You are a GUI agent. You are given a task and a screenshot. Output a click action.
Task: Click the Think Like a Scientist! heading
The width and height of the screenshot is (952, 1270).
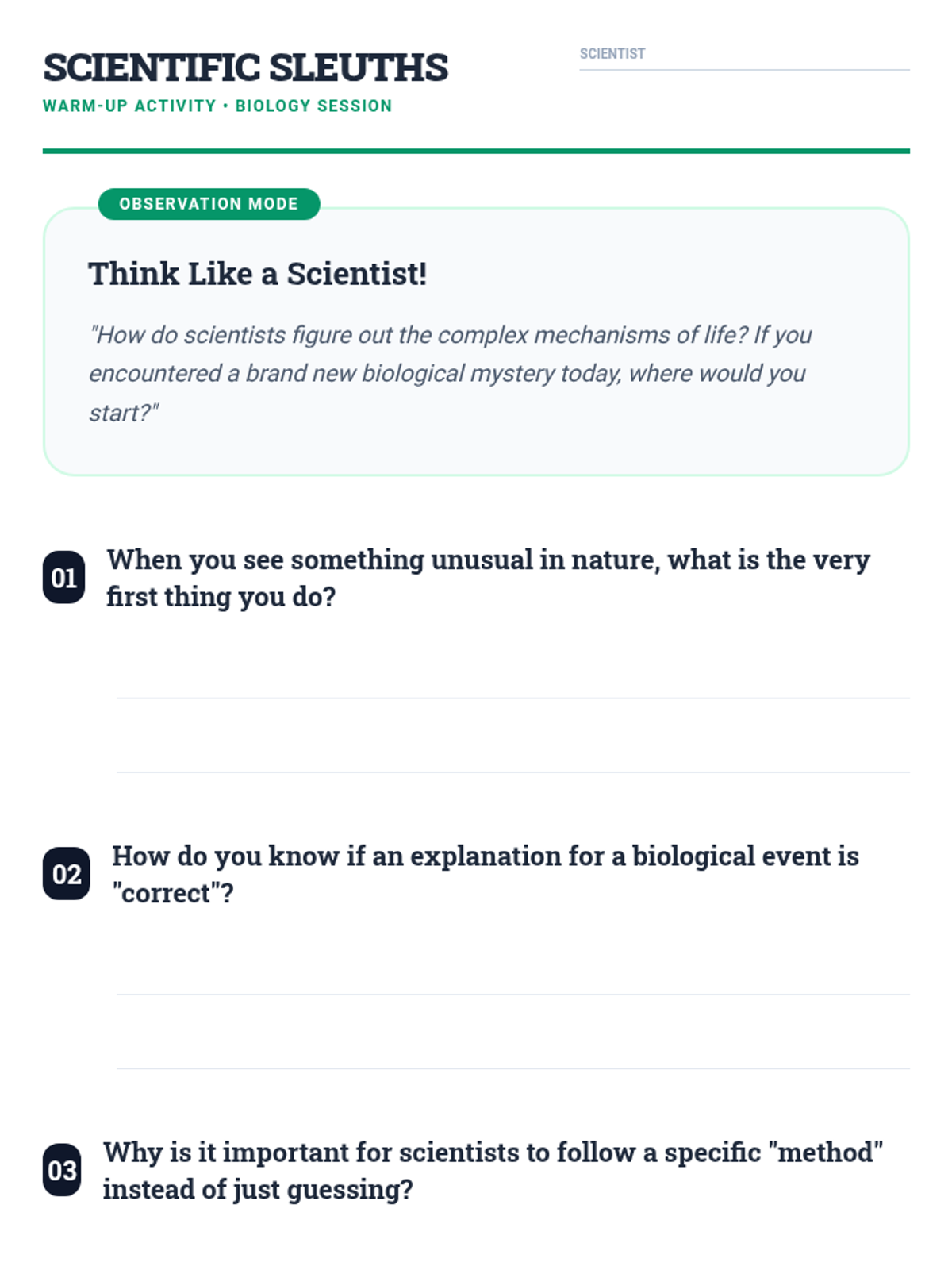257,274
